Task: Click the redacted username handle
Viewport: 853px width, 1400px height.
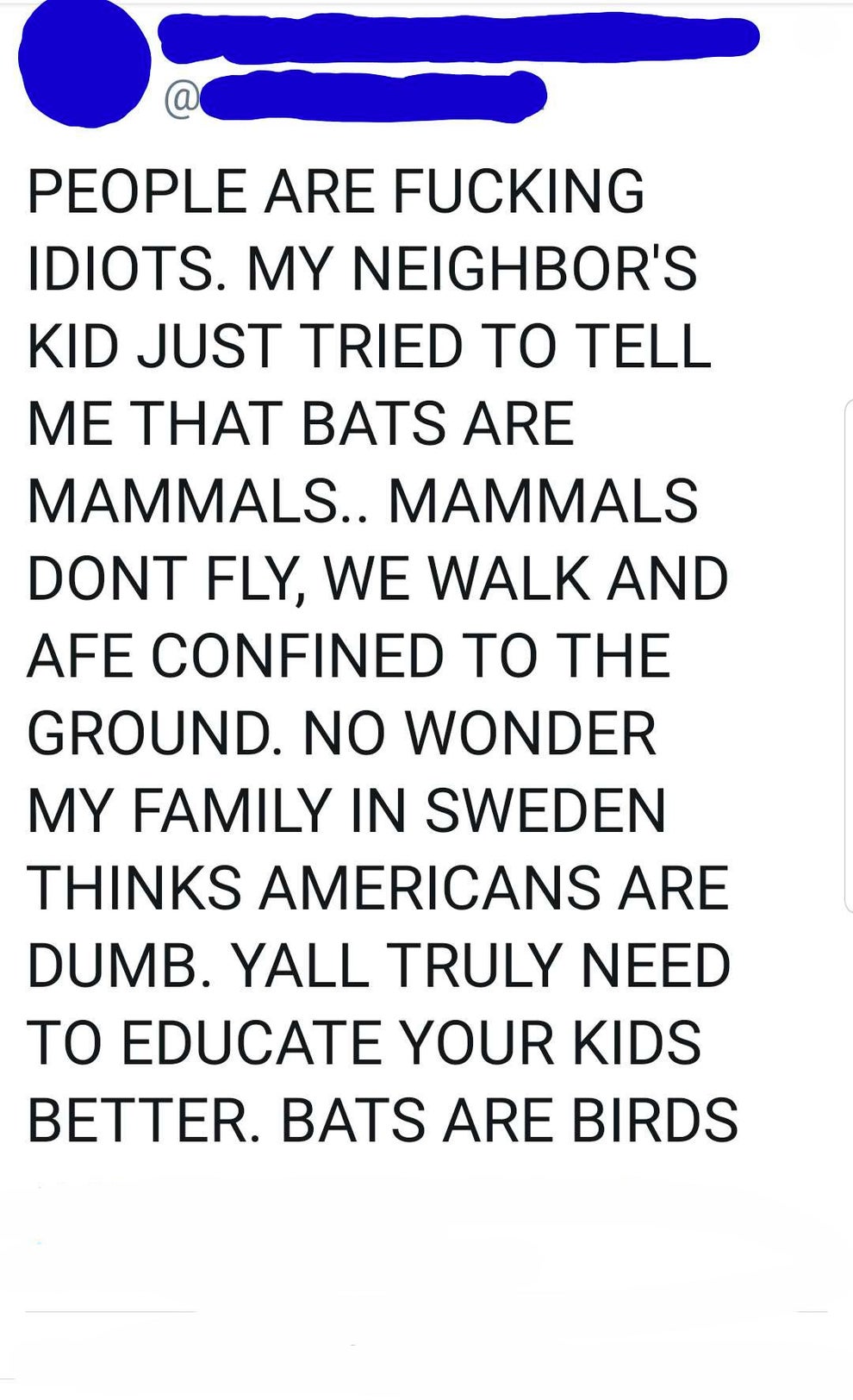Action: 372,96
